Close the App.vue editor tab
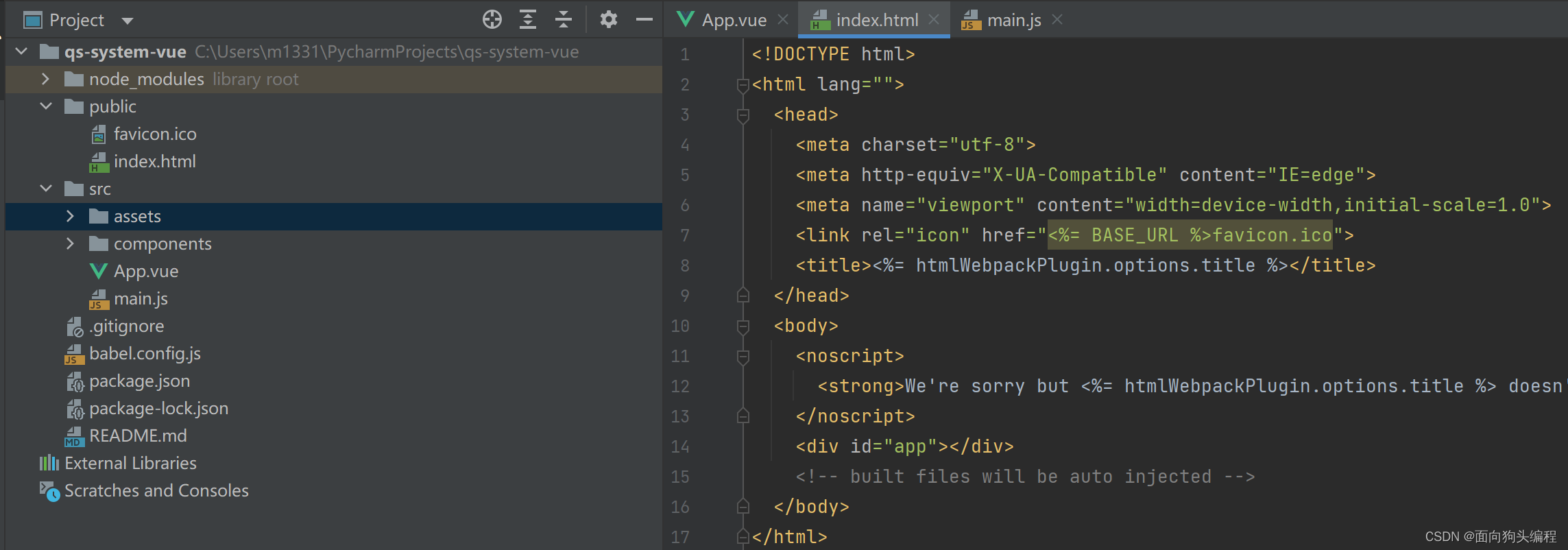This screenshot has height=550, width=1568. [783, 20]
